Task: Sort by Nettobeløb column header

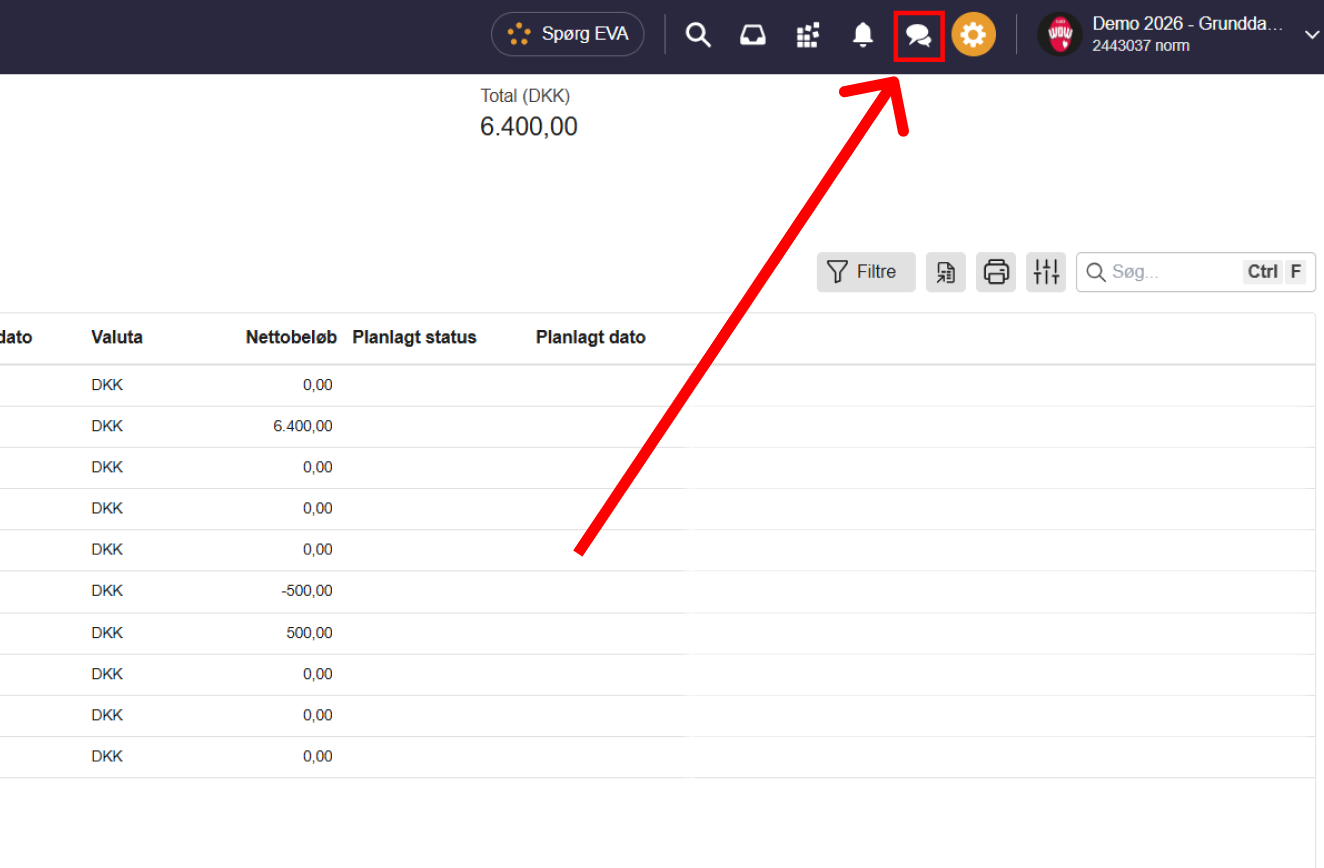Action: coord(291,338)
